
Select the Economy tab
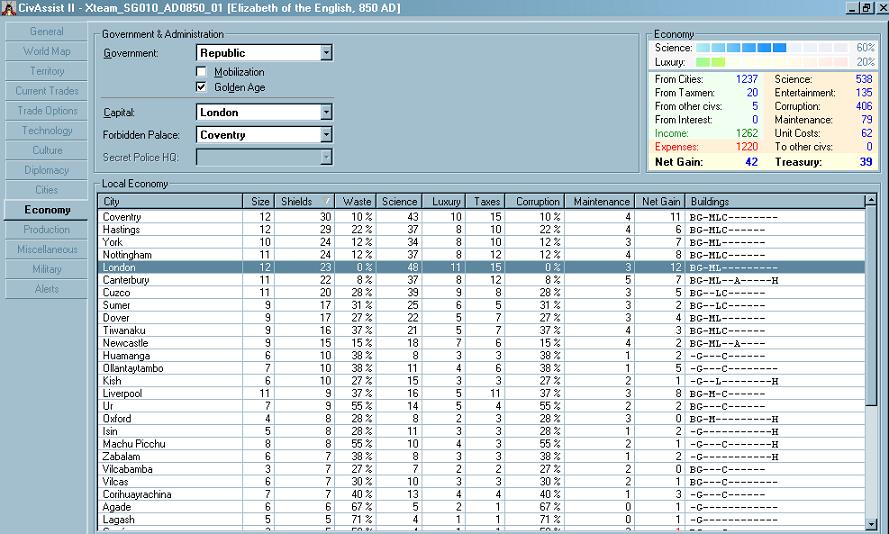pos(46,210)
